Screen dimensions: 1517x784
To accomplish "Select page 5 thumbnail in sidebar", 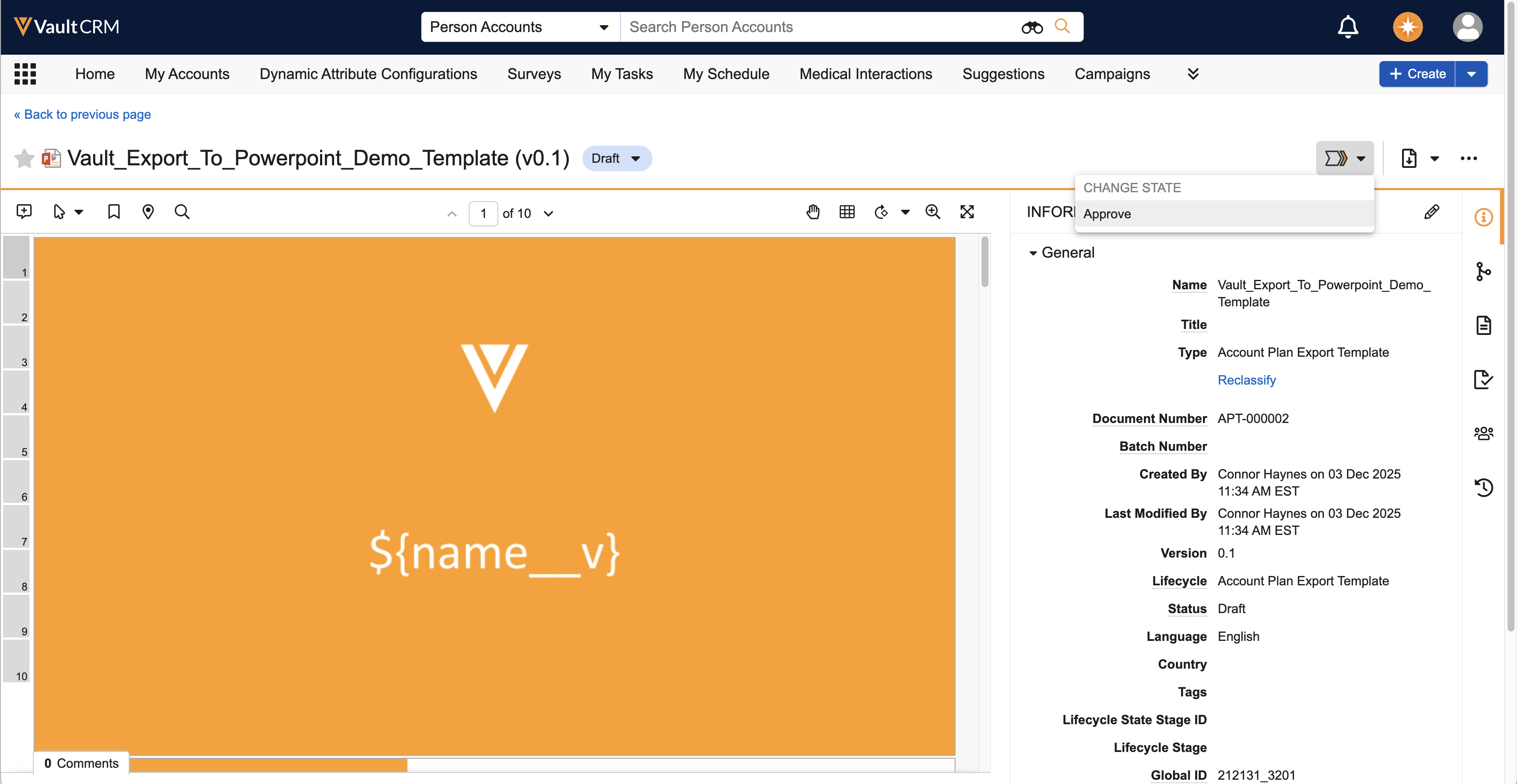I will (17, 438).
